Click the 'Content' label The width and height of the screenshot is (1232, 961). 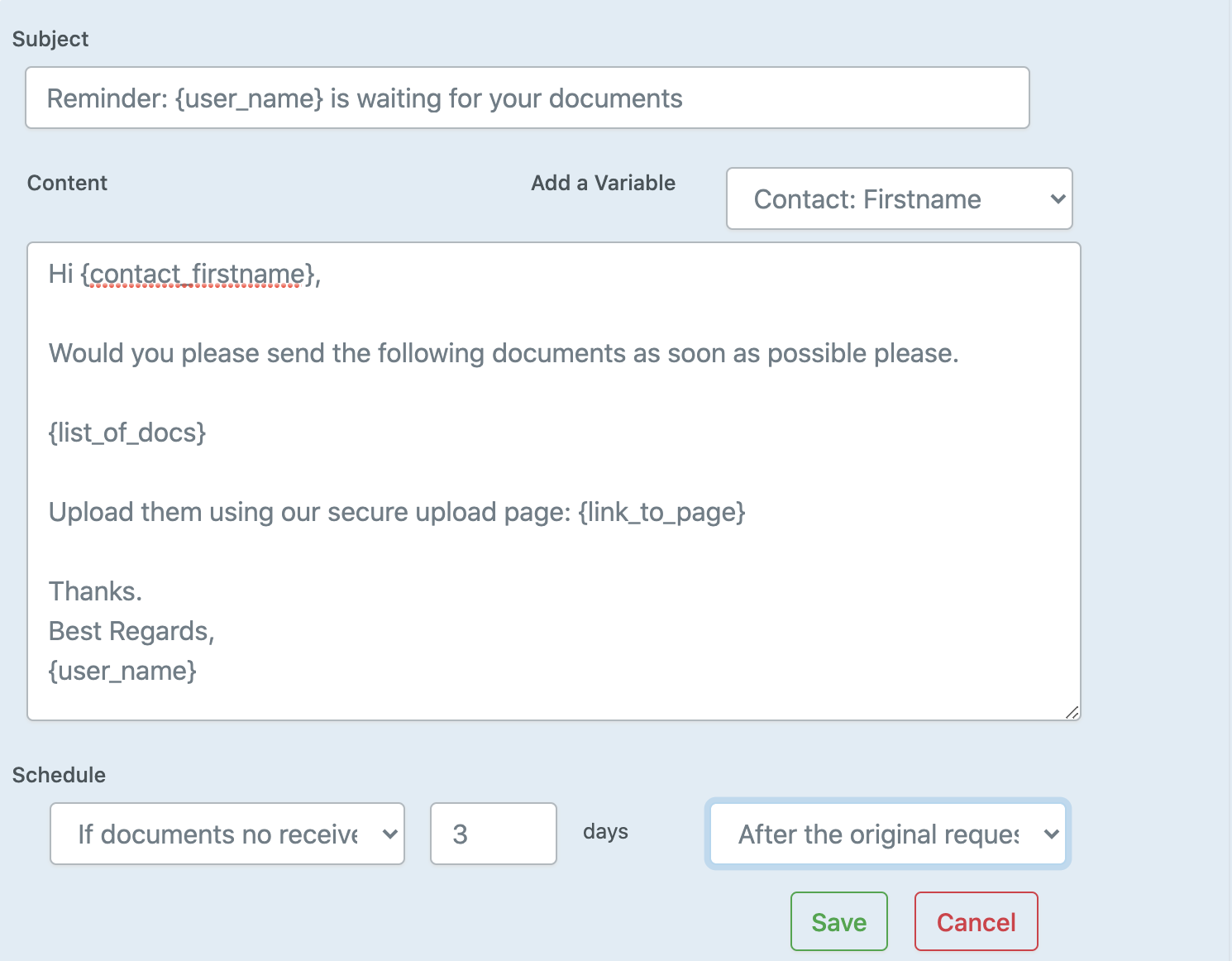[67, 183]
